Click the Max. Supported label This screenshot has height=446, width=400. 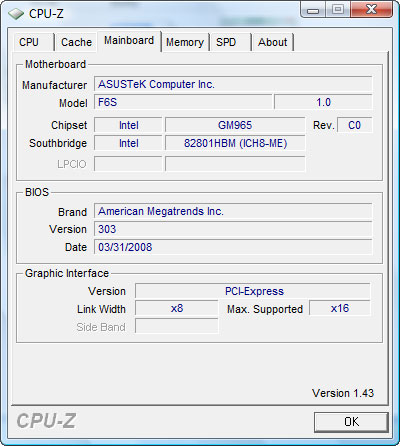[265, 309]
